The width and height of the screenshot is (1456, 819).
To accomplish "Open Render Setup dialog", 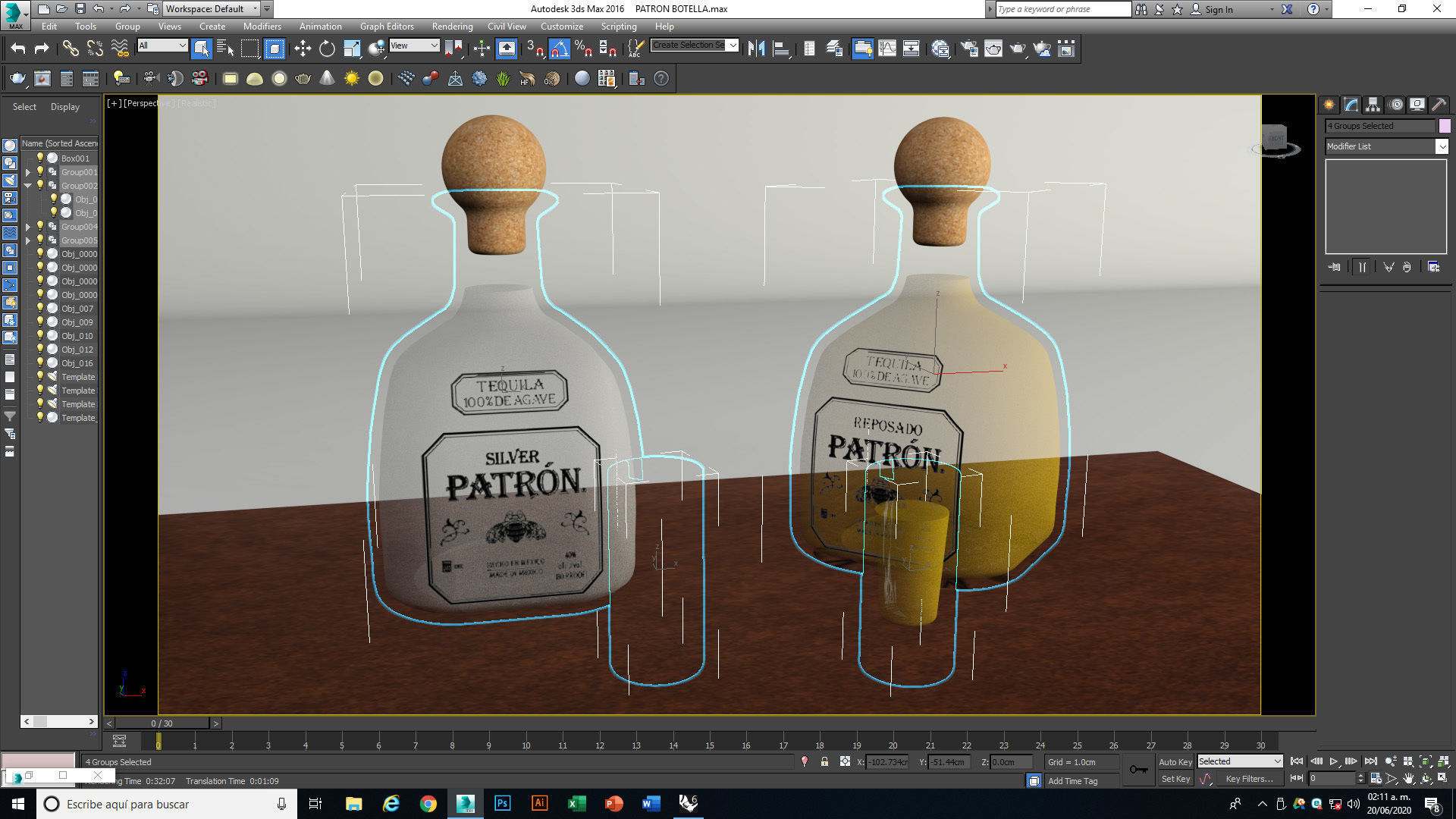I will [969, 49].
